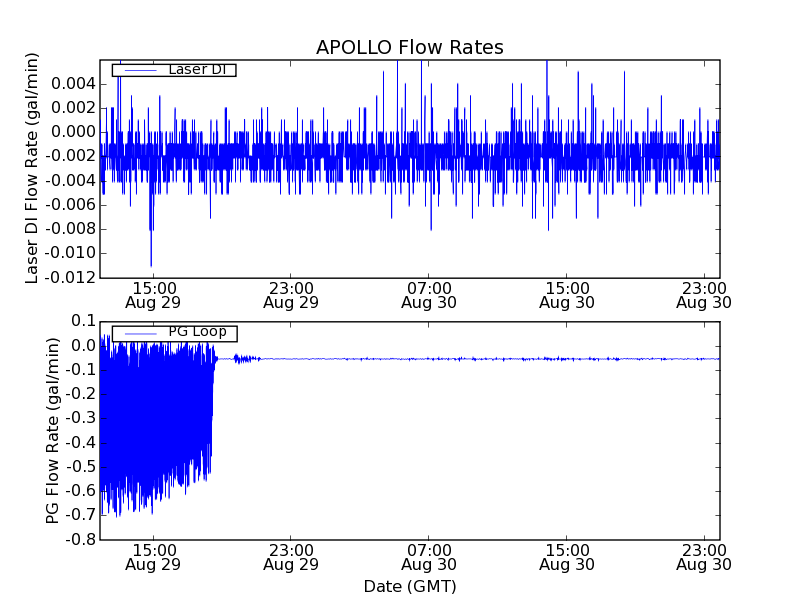
Task: Click the 0.004 tick on Laser DI axis
Action: tap(73, 83)
